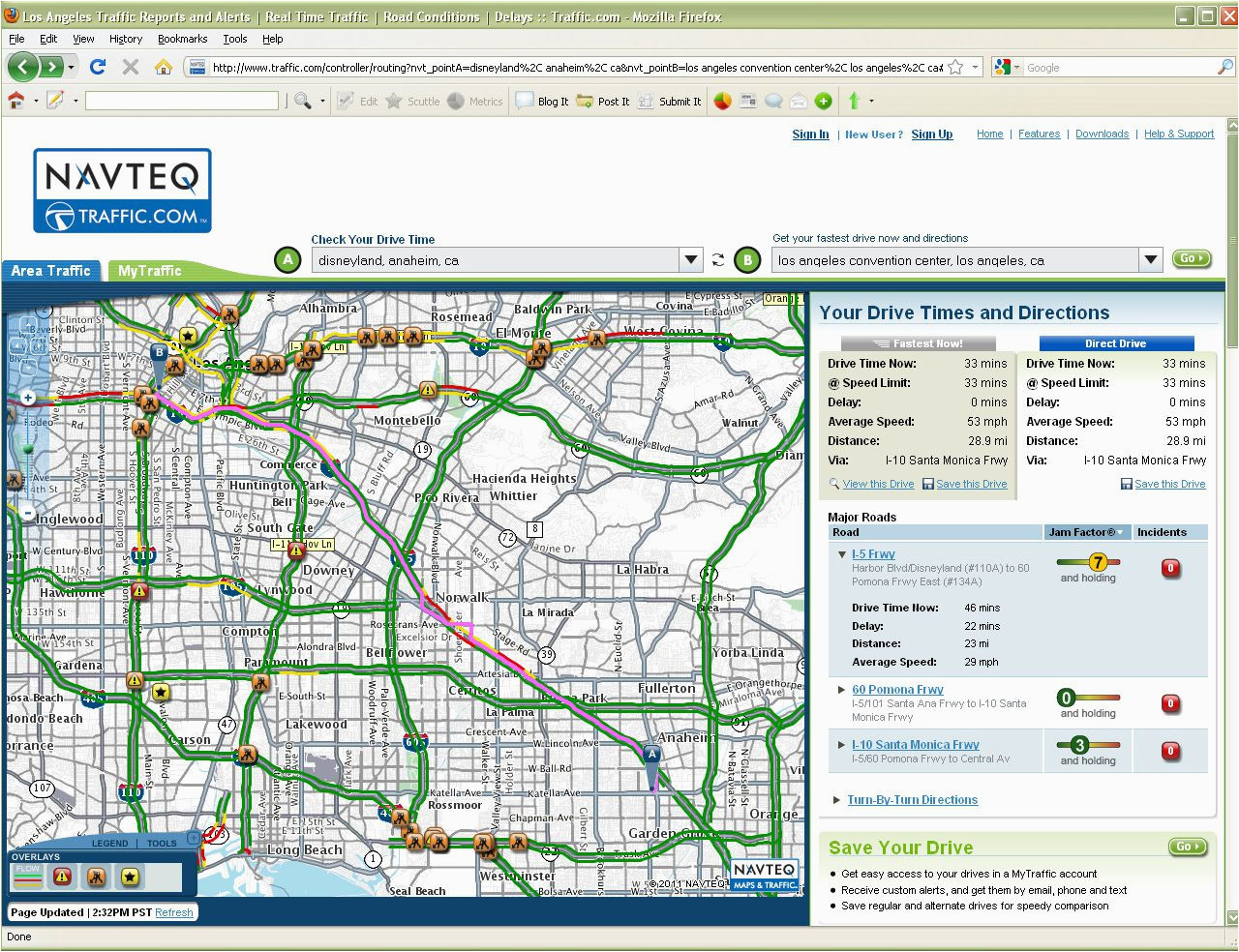1239x952 pixels.
Task: Toggle the star events overlay
Action: click(130, 877)
